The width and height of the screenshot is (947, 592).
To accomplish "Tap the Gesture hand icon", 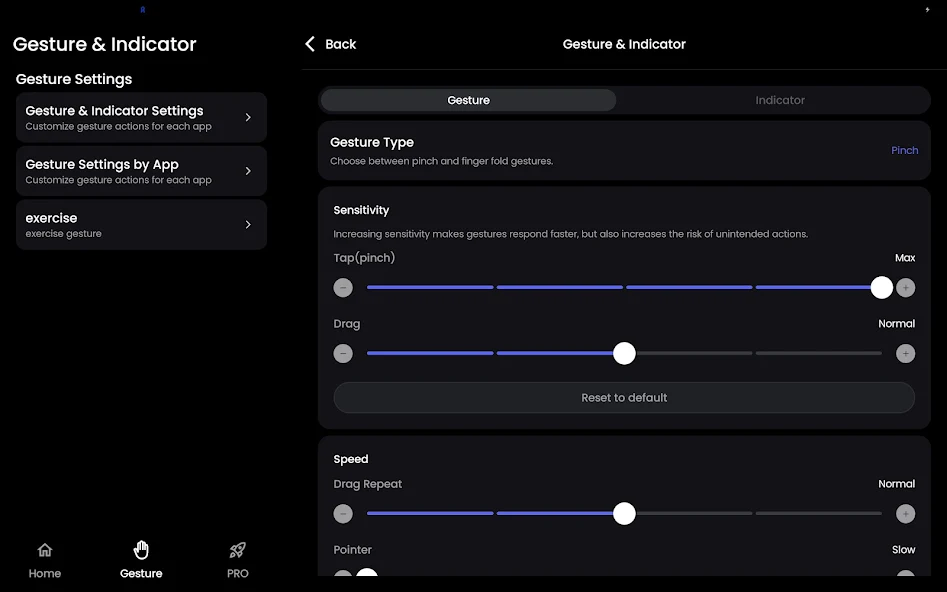I will (141, 550).
